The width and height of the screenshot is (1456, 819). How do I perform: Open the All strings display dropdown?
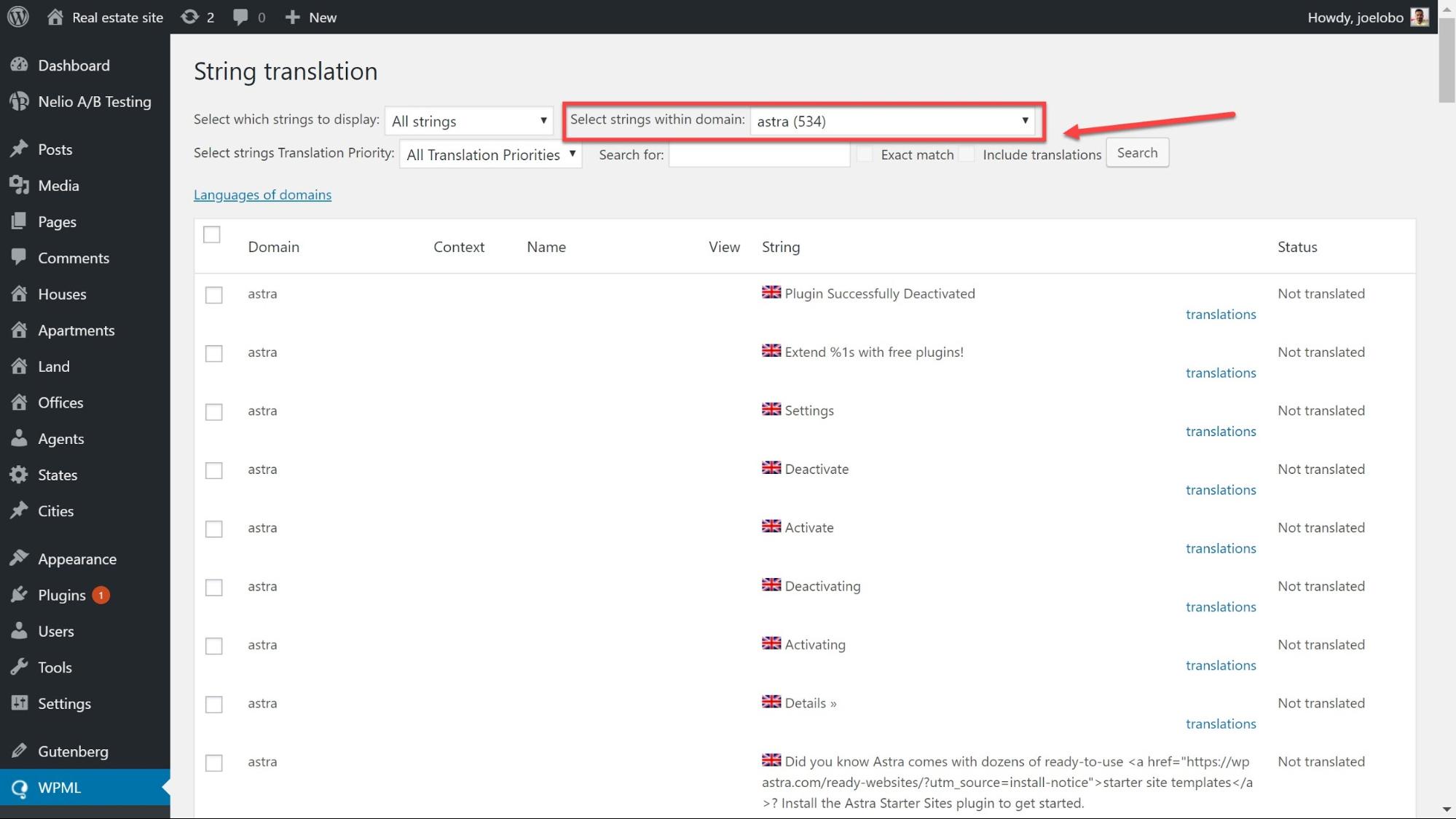pos(468,121)
